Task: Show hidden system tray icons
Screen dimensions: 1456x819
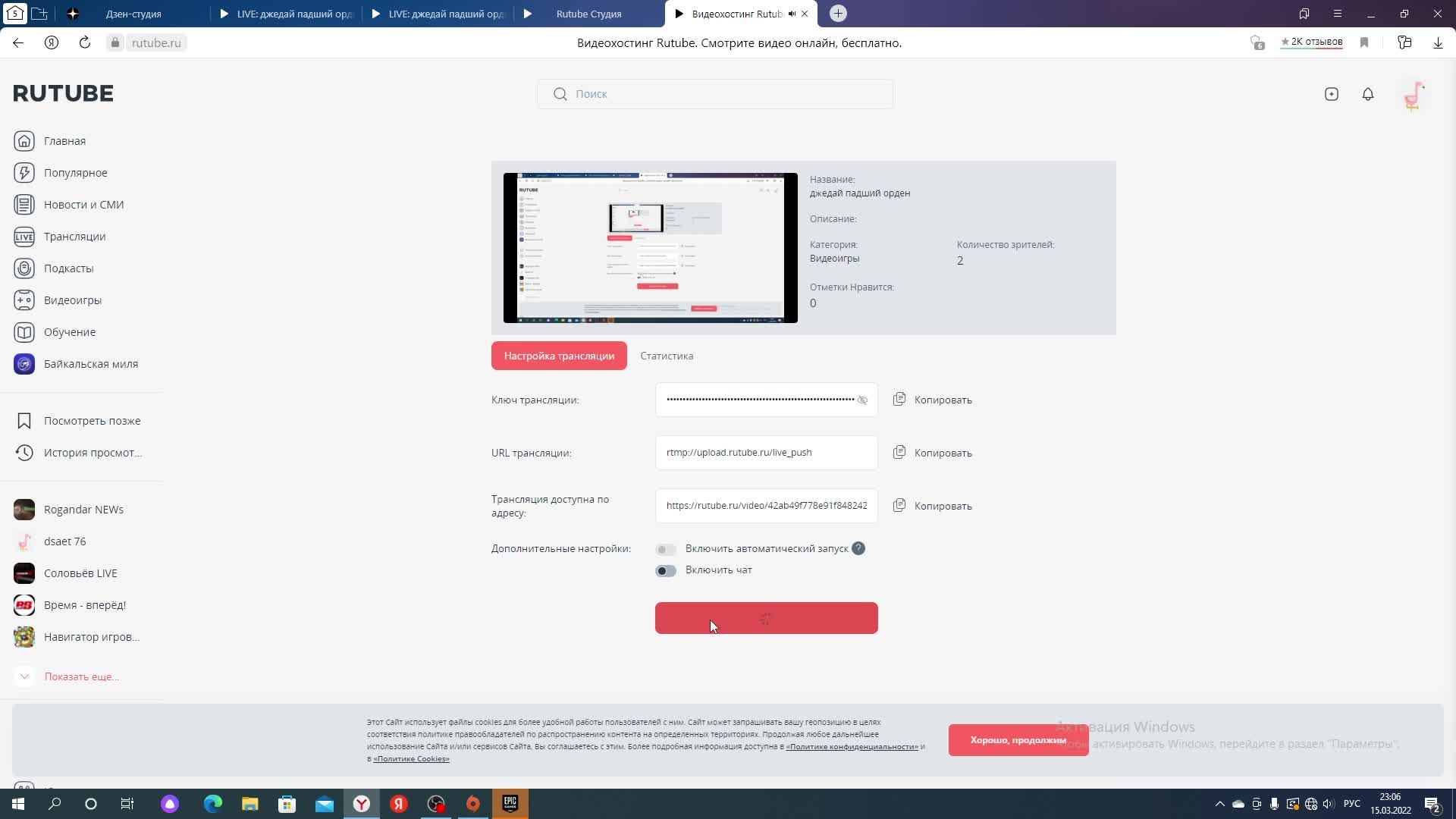Action: (1219, 804)
